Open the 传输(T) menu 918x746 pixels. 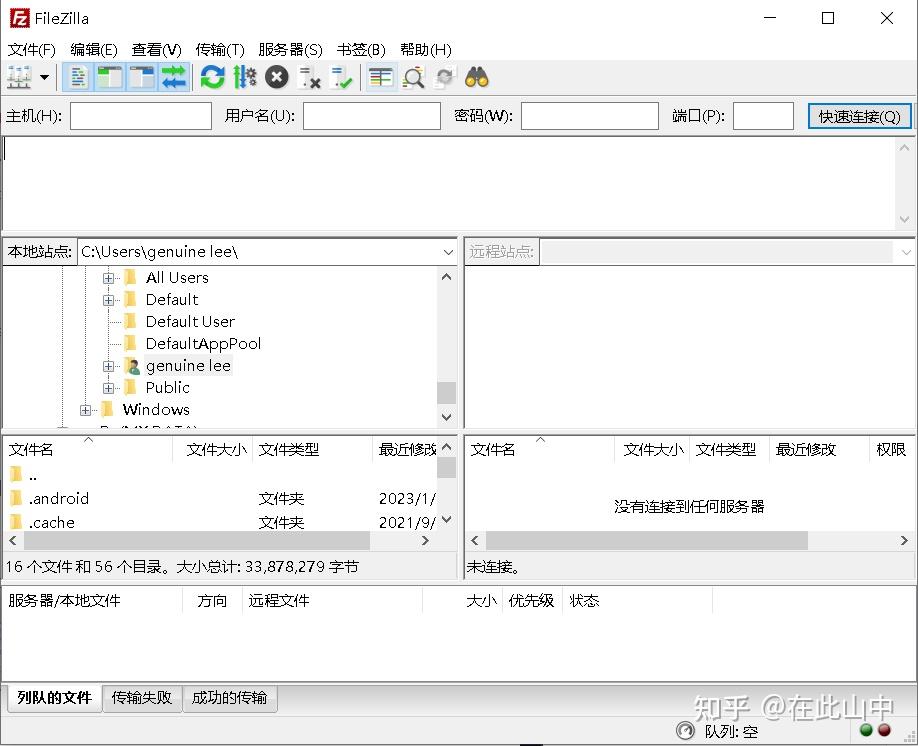(220, 50)
